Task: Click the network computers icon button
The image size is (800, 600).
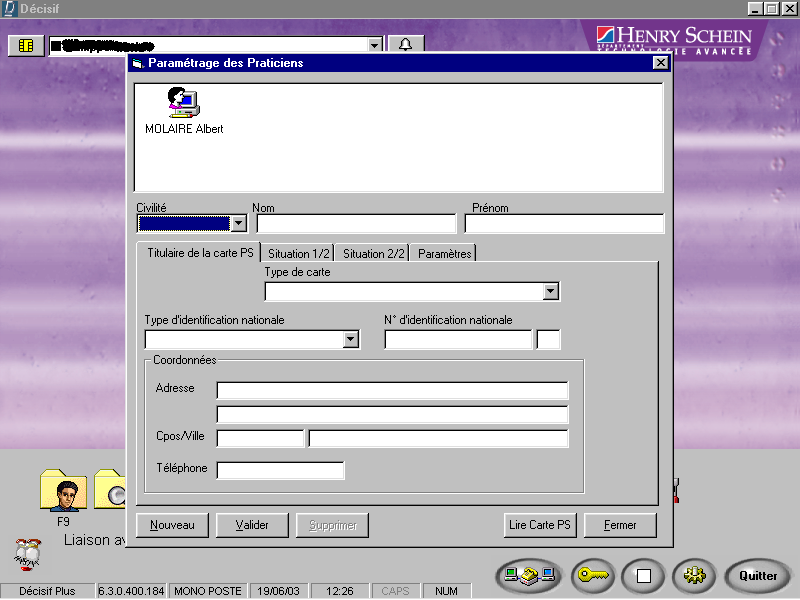Action: click(x=529, y=575)
